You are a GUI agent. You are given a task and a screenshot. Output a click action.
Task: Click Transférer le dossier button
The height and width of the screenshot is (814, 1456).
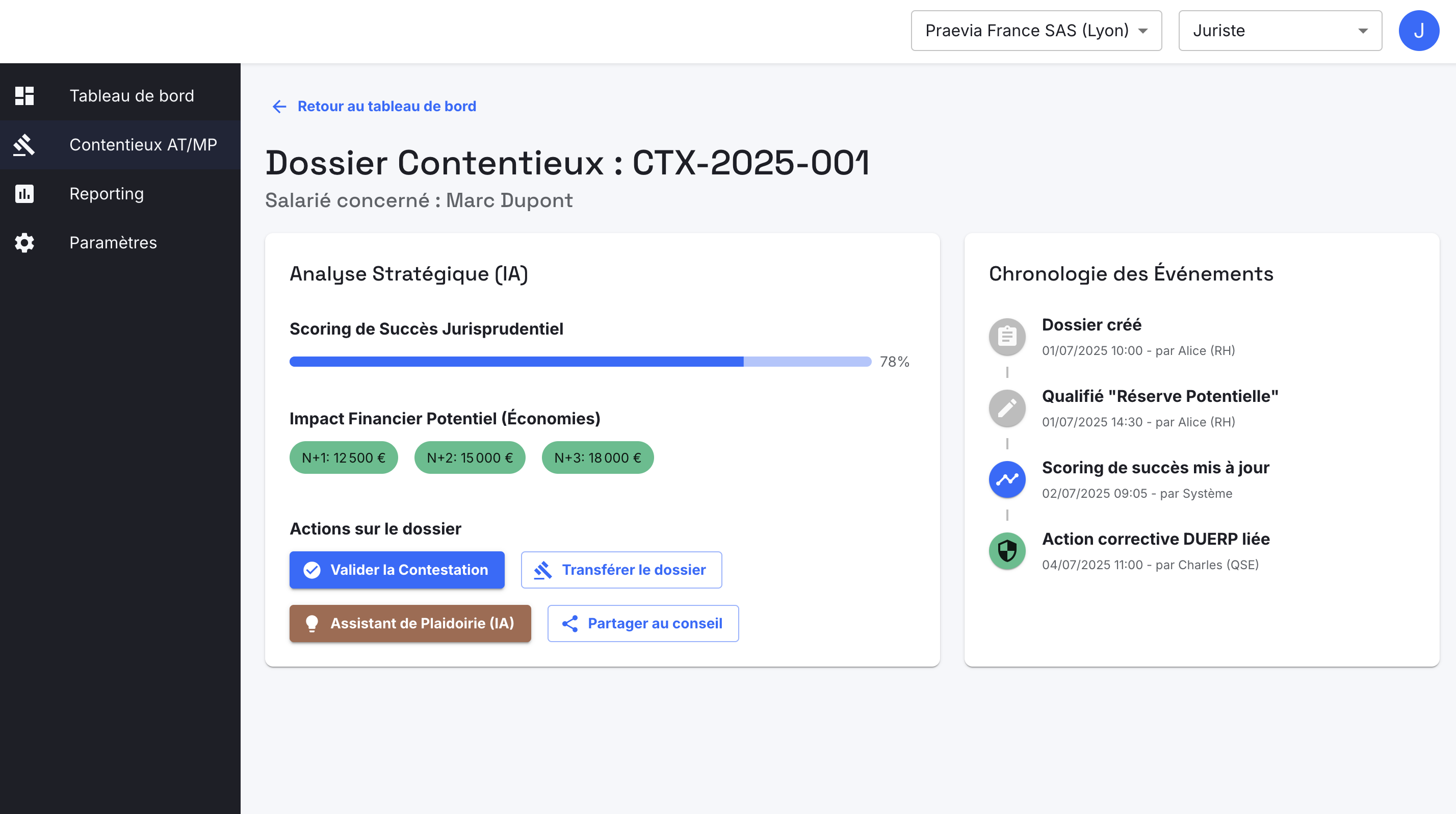pyautogui.click(x=621, y=570)
